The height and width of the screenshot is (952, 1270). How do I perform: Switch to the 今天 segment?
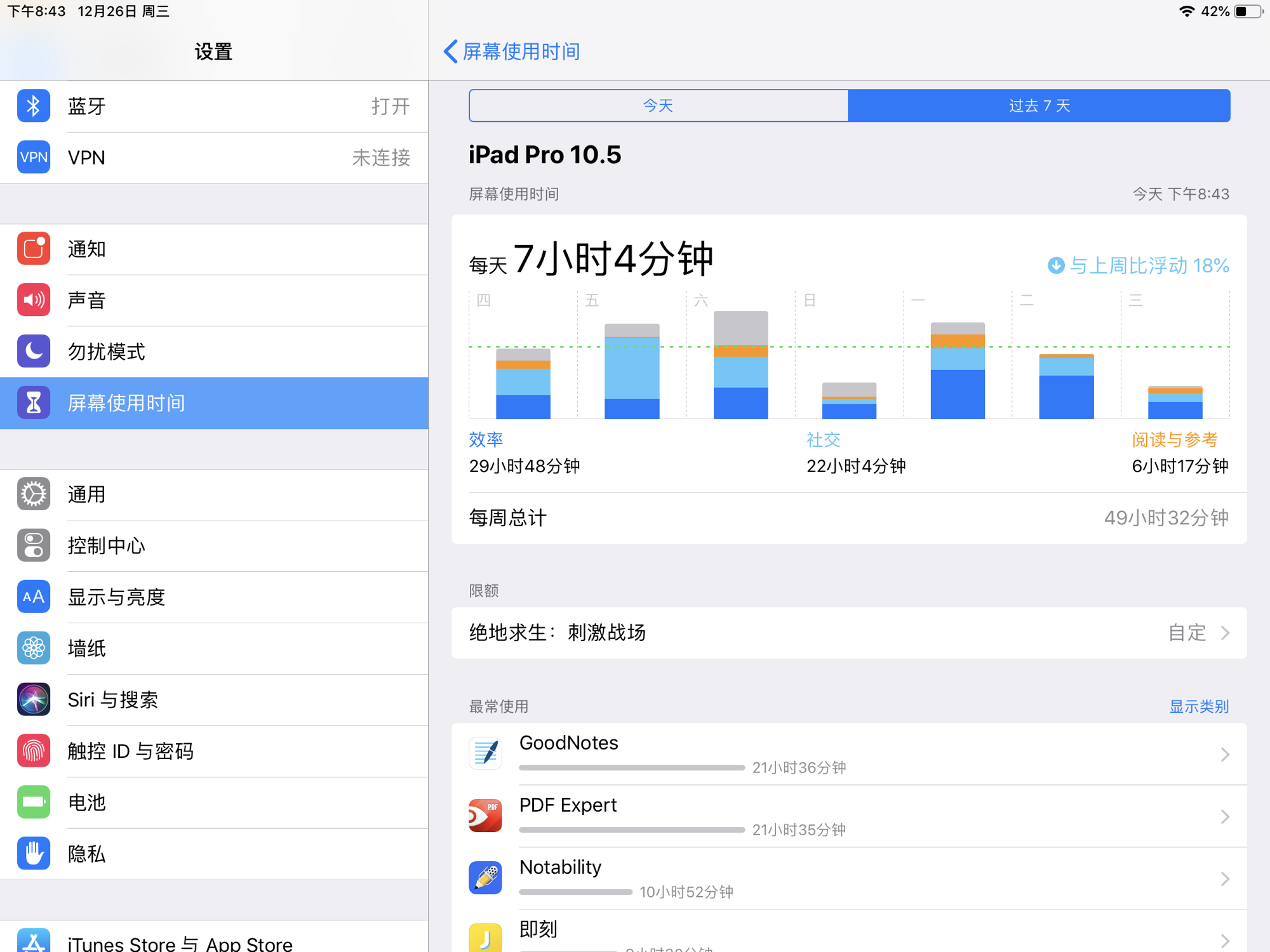click(x=658, y=105)
